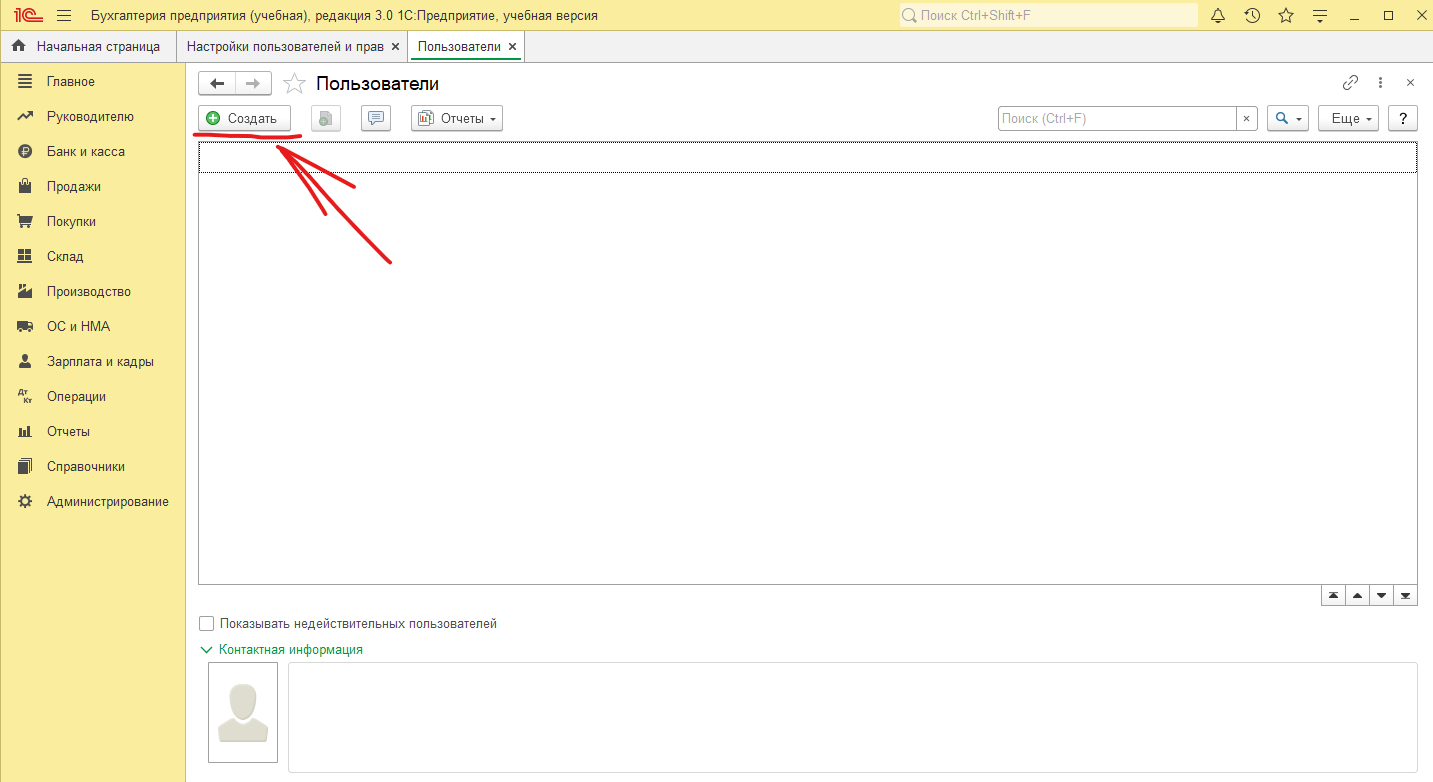Click the contact information text area
This screenshot has height=782, width=1433.
(x=853, y=717)
